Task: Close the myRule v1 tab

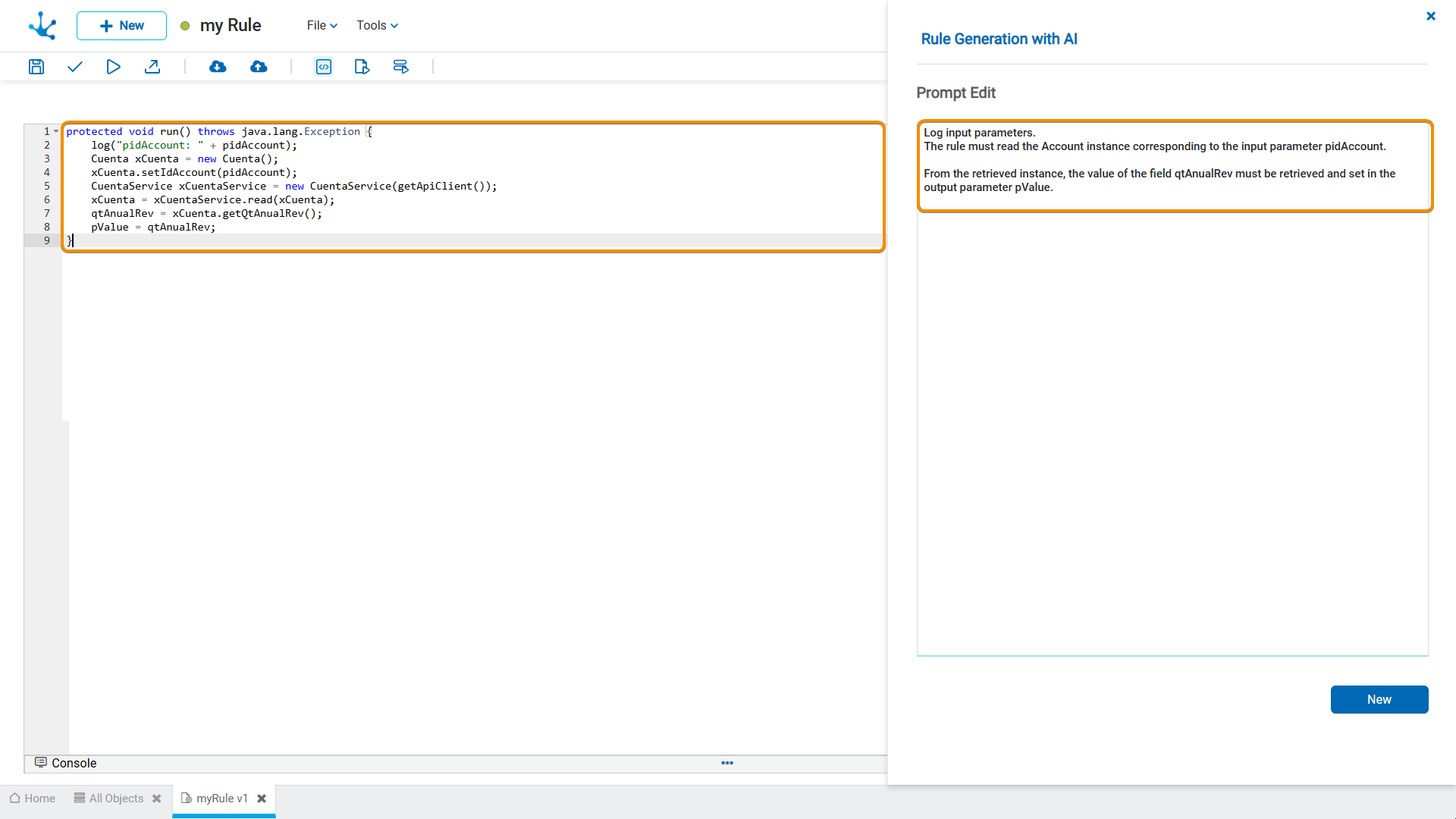Action: point(262,799)
